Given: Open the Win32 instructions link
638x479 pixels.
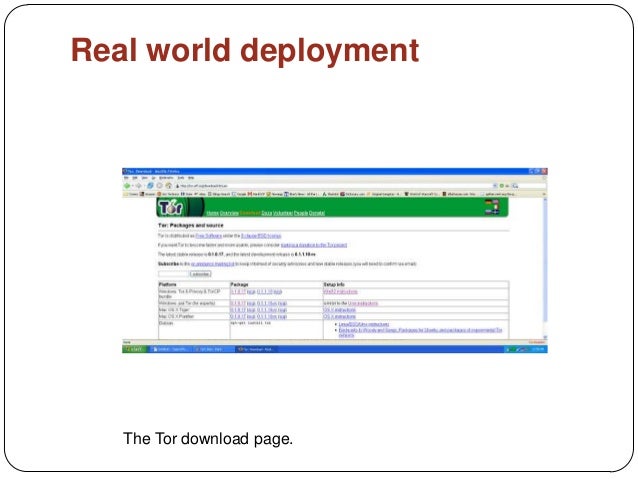Looking at the screenshot, I should [341, 292].
